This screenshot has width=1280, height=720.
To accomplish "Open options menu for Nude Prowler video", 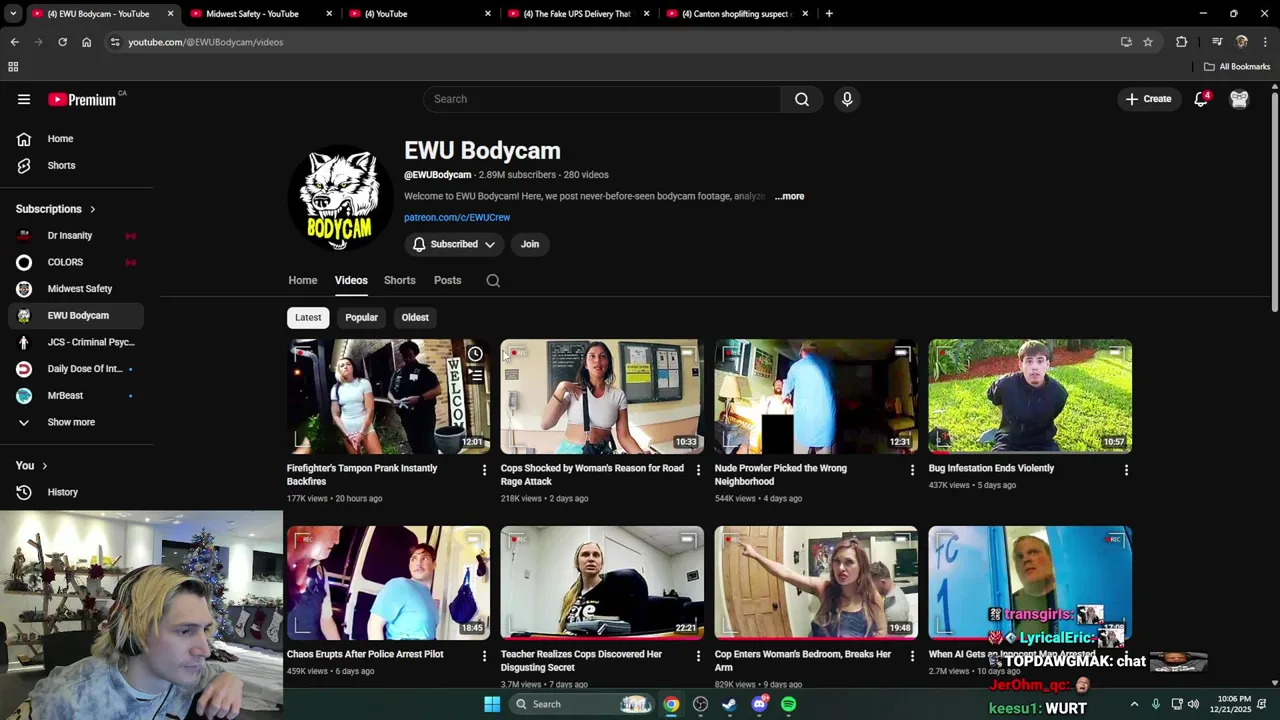I will click(x=912, y=470).
